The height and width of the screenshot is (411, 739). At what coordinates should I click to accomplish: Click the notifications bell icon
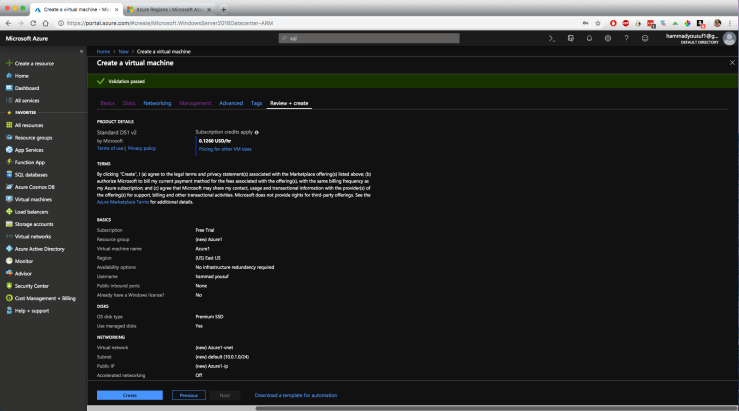pos(590,38)
